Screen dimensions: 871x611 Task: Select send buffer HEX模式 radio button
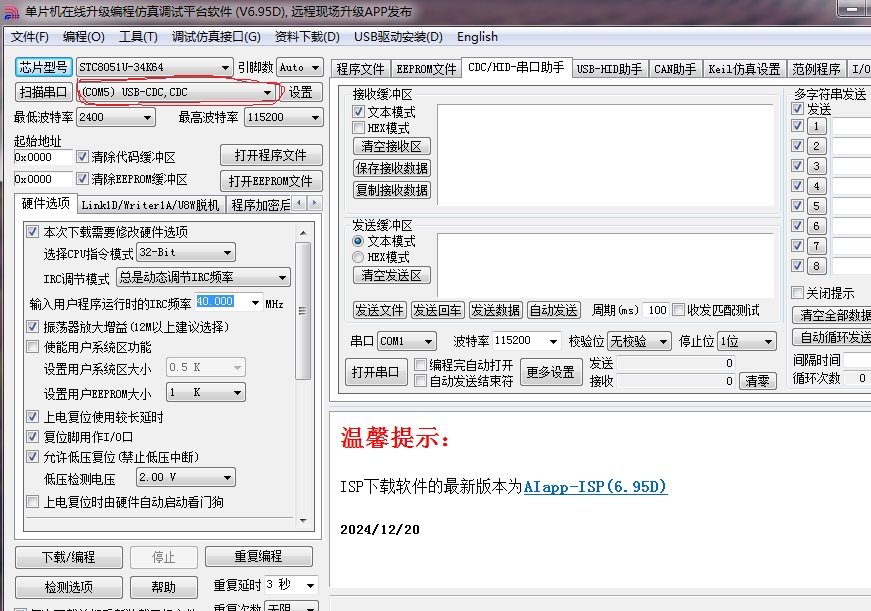coord(358,257)
